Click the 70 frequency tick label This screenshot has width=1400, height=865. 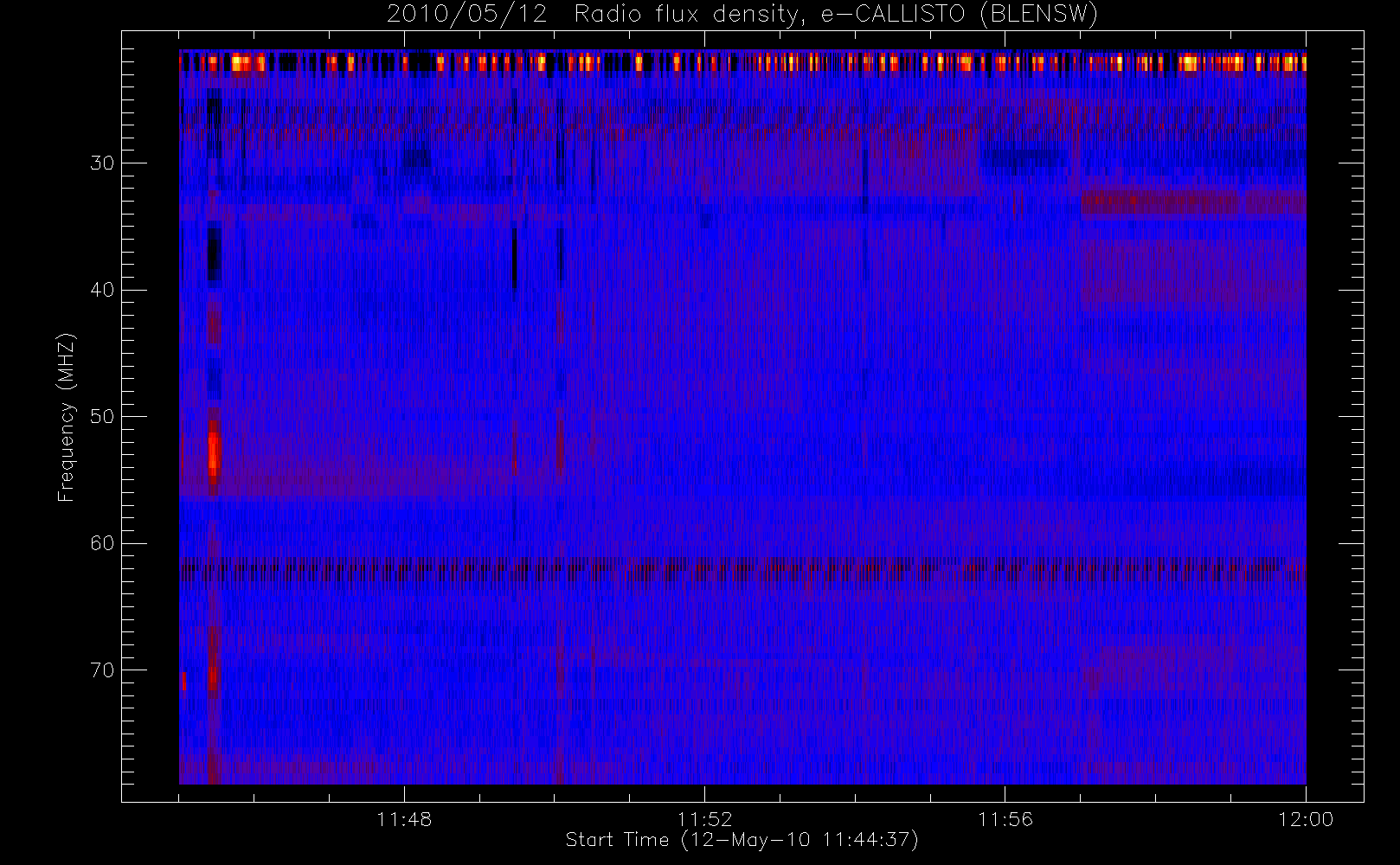click(x=102, y=670)
